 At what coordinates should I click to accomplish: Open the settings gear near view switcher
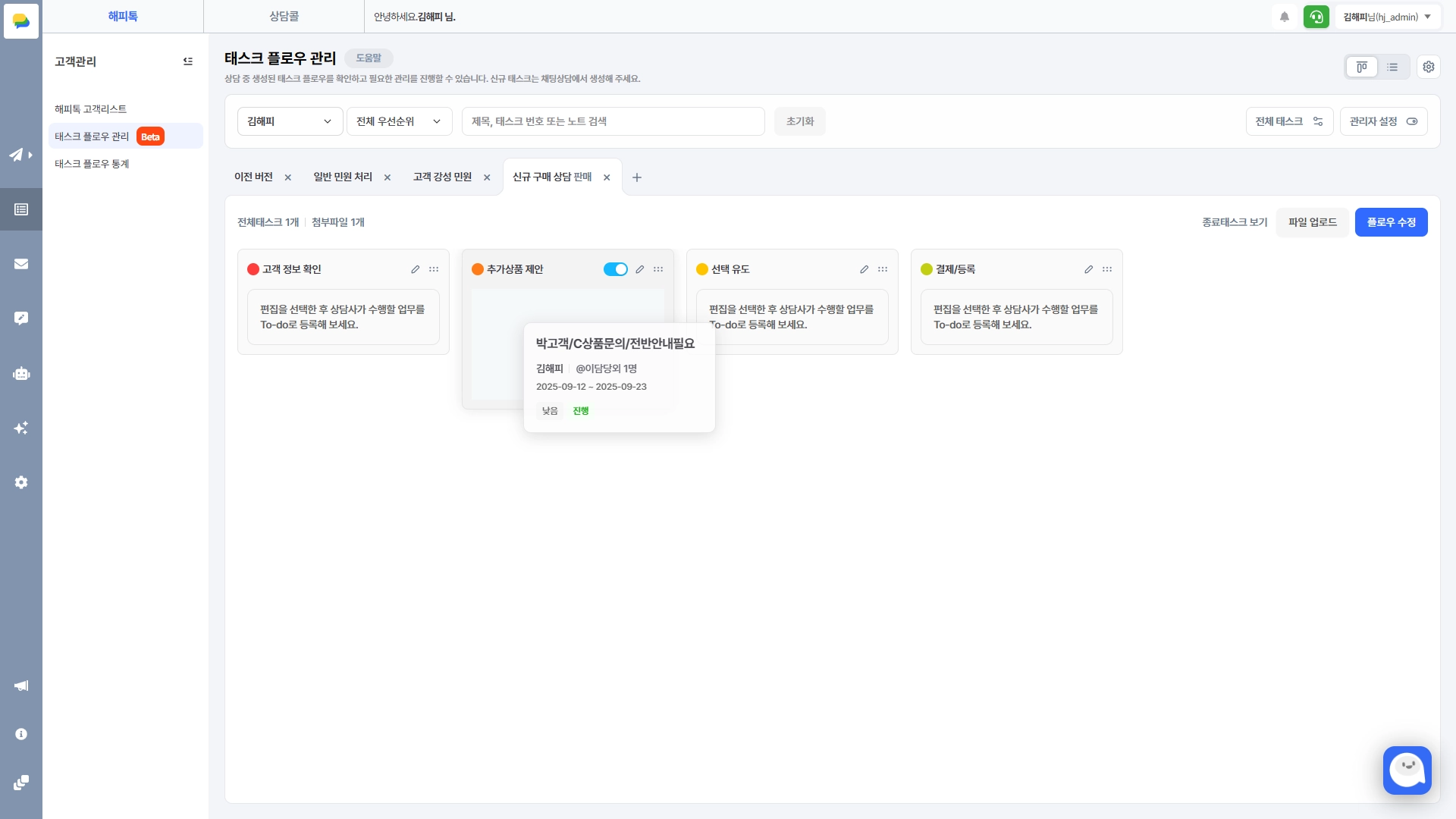(x=1429, y=67)
